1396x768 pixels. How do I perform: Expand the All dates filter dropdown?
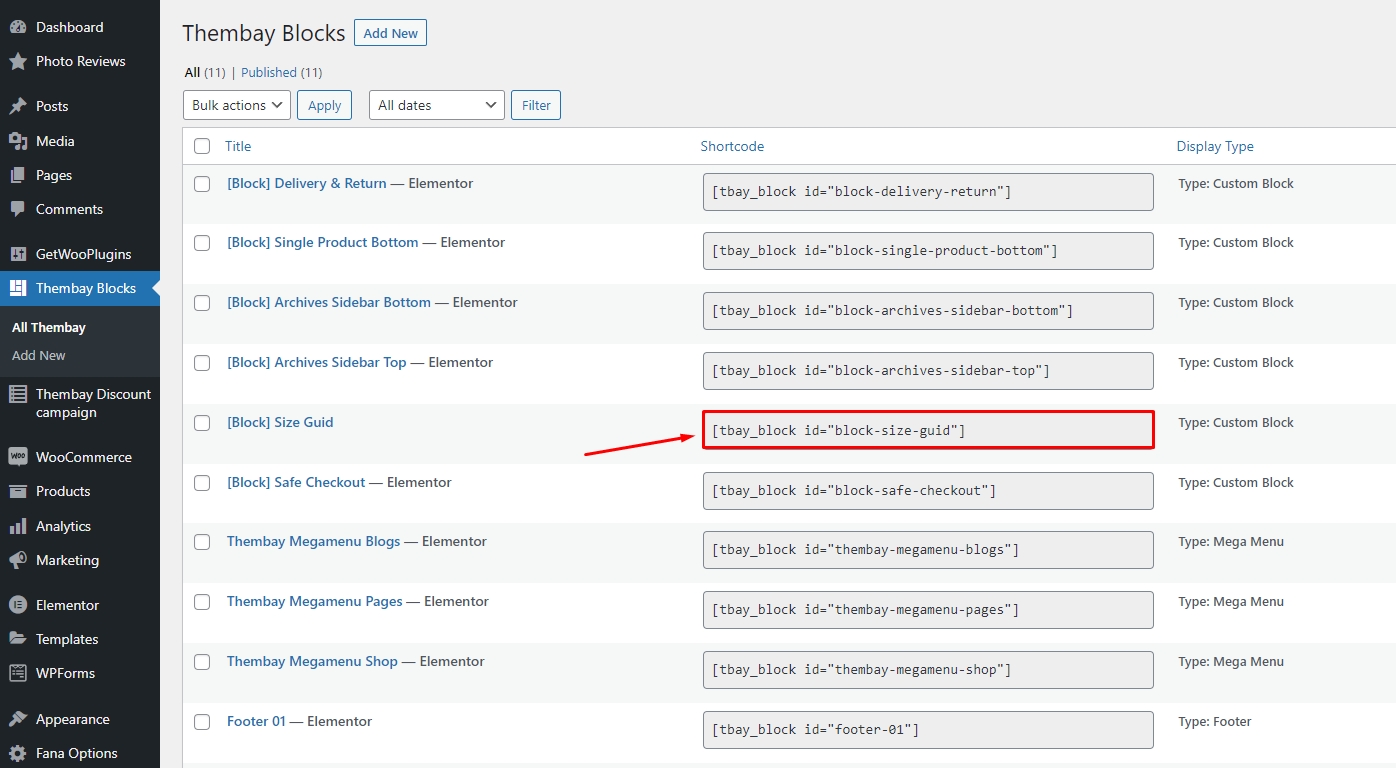coord(437,105)
